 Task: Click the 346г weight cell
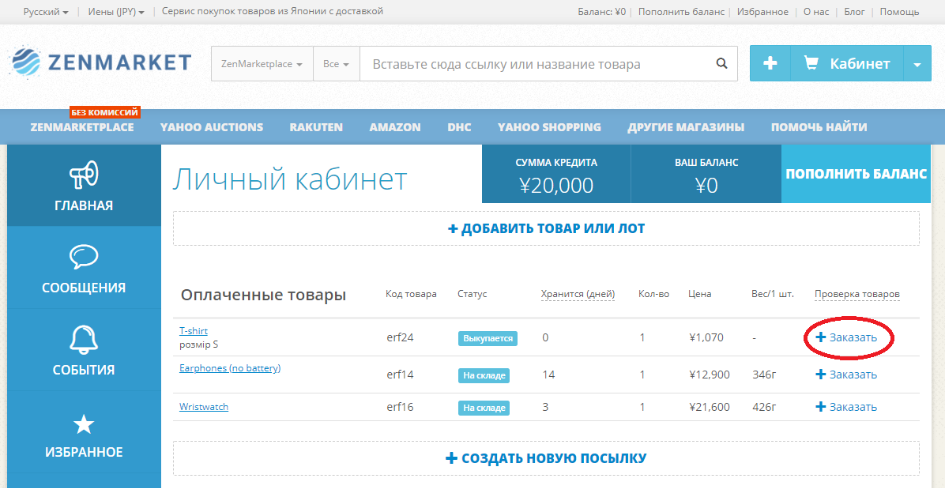pos(765,375)
